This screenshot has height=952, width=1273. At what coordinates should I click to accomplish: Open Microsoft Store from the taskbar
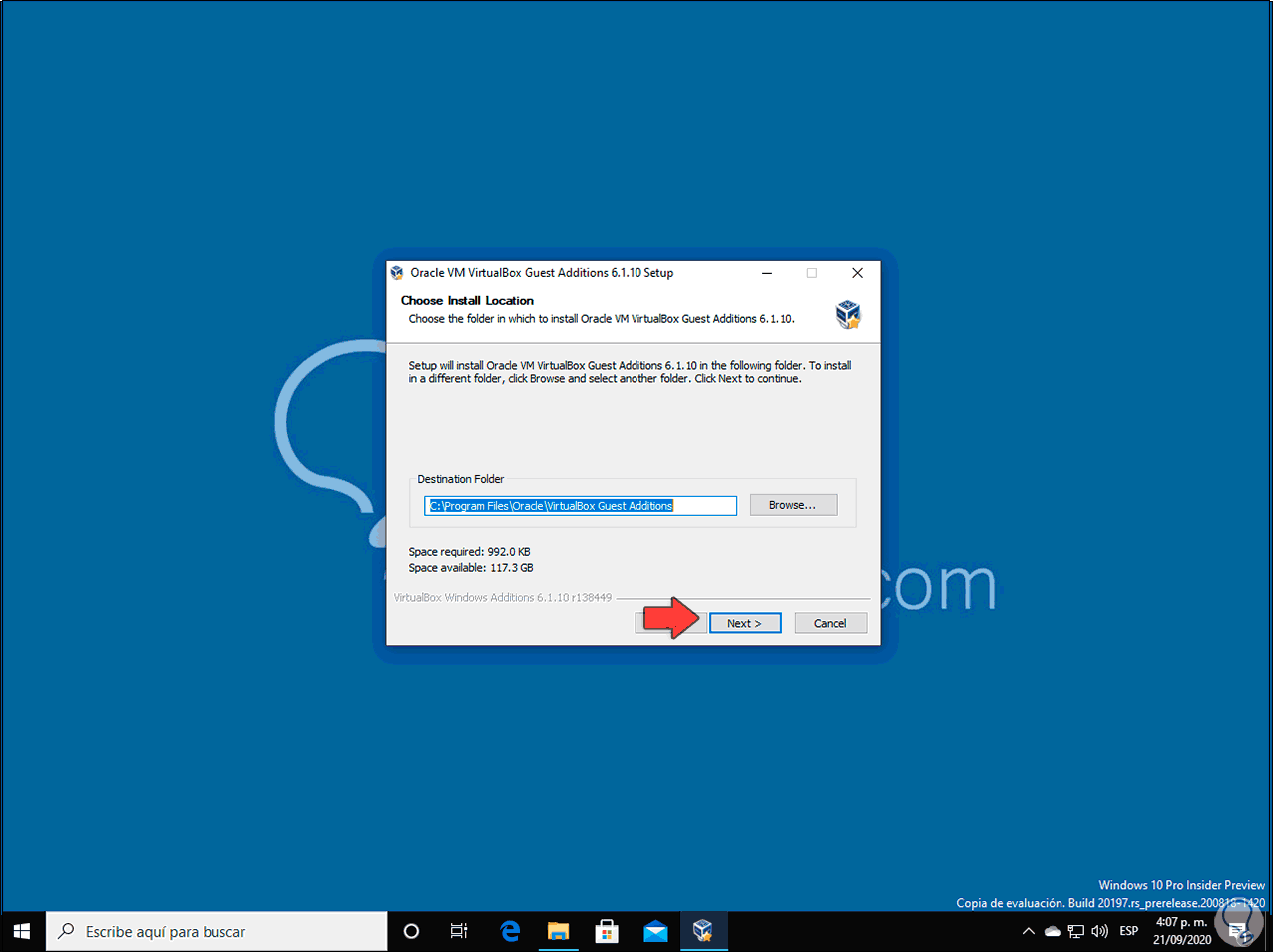click(607, 931)
